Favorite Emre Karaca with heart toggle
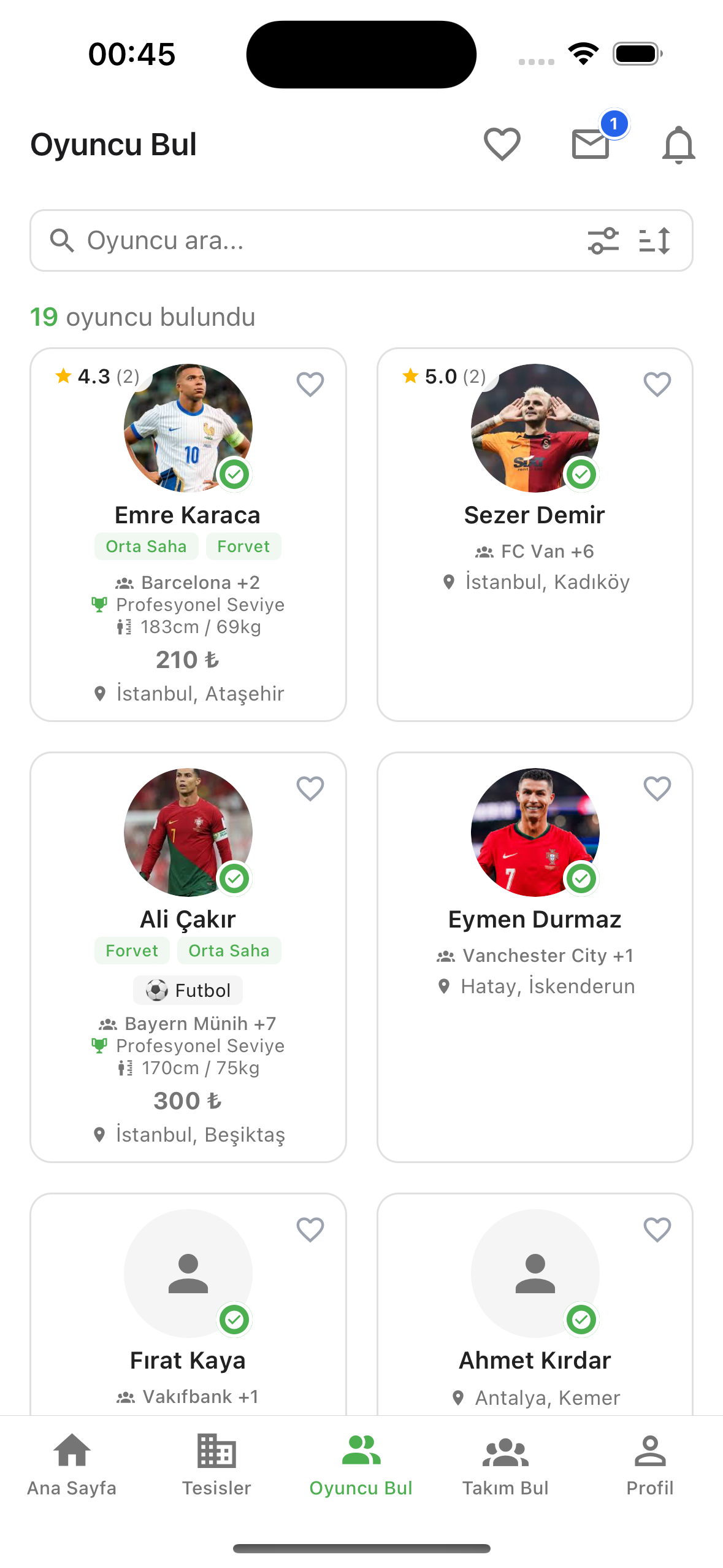The image size is (723, 1568). 310,385
